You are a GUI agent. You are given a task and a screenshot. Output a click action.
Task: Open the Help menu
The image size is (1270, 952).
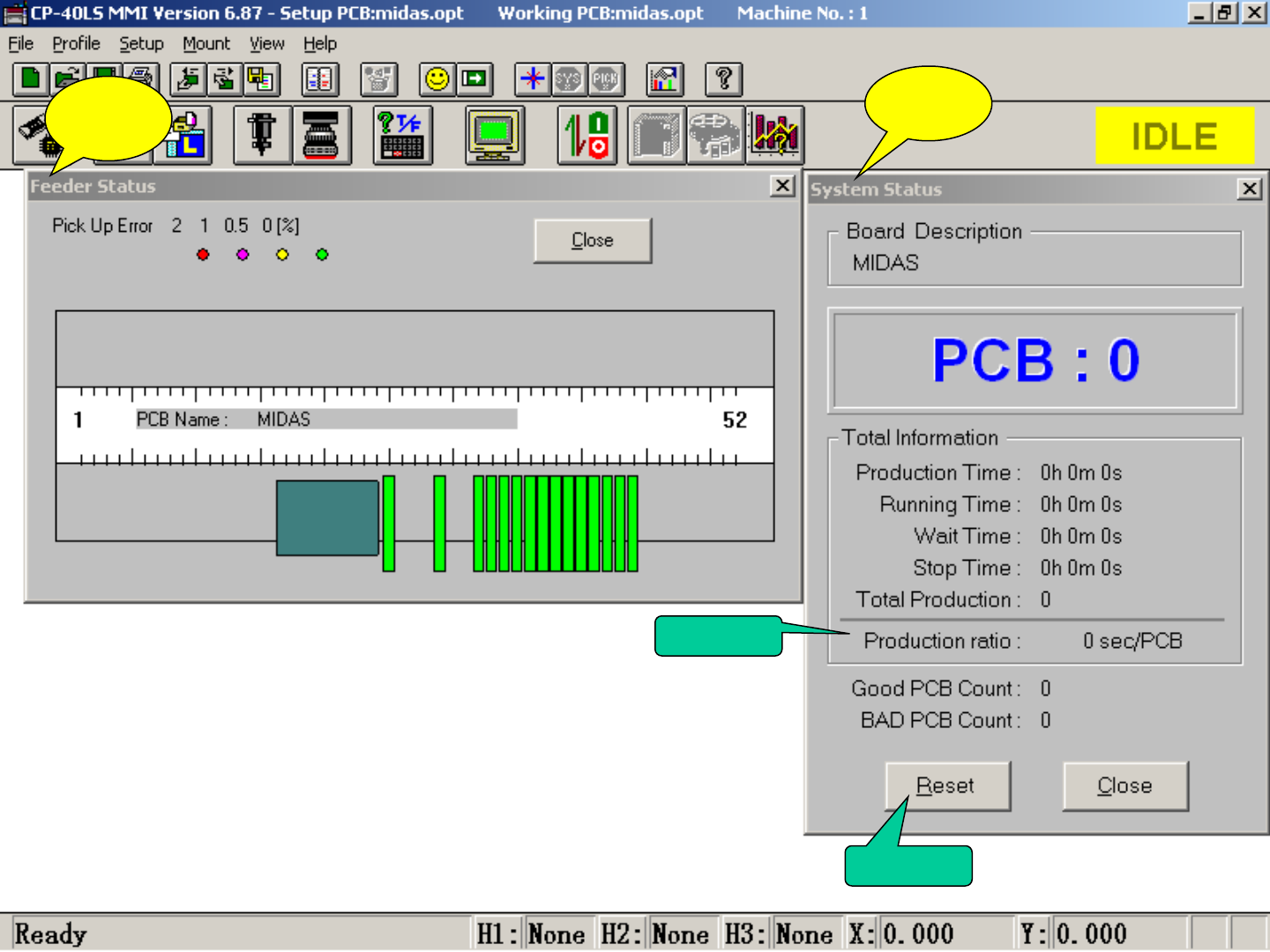point(320,44)
